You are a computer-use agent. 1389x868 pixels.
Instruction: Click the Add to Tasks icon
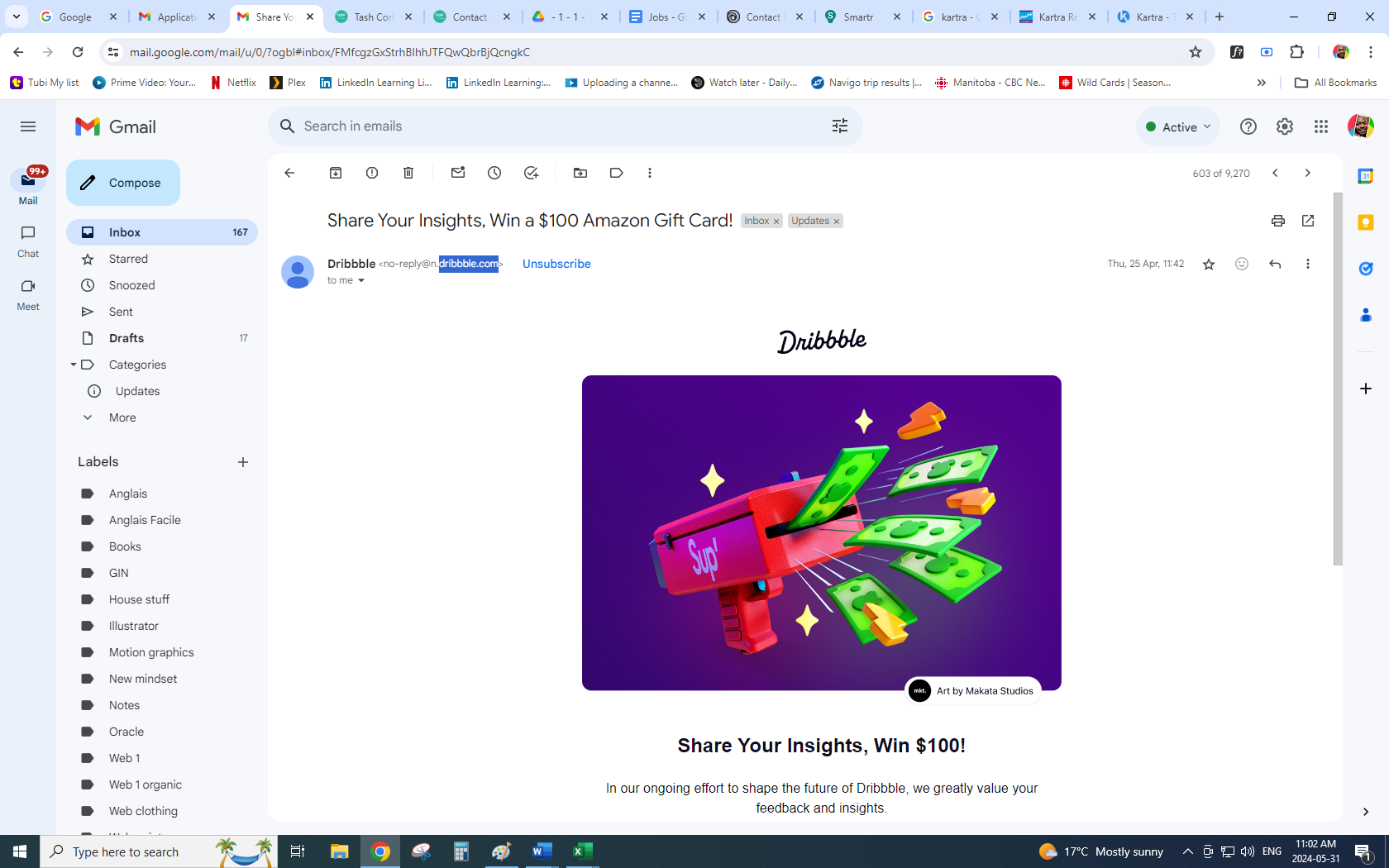(x=531, y=173)
